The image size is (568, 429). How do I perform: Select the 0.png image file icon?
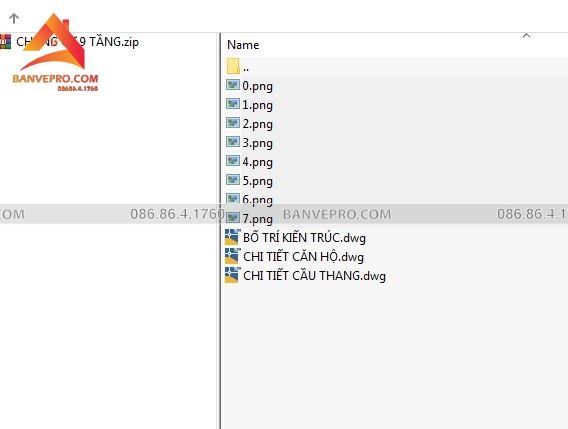233,85
